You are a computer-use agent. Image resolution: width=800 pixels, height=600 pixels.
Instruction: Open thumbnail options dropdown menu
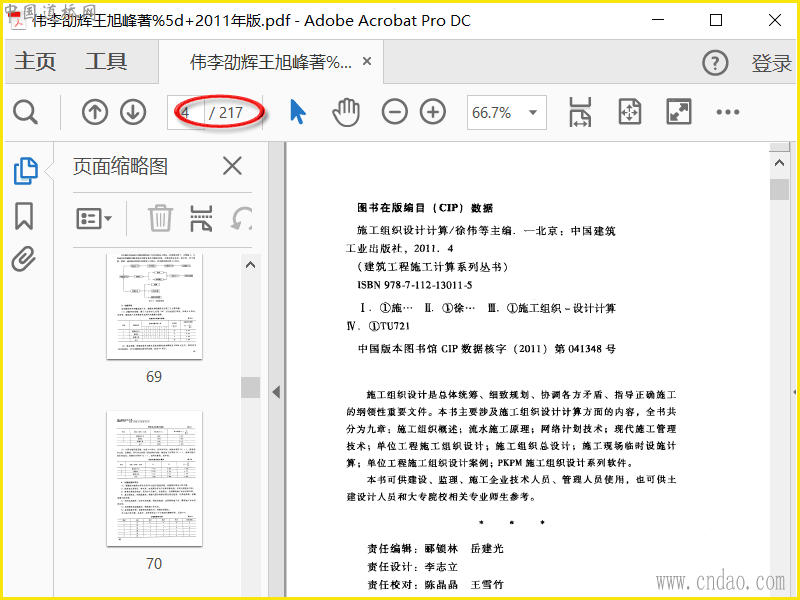pyautogui.click(x=94, y=219)
